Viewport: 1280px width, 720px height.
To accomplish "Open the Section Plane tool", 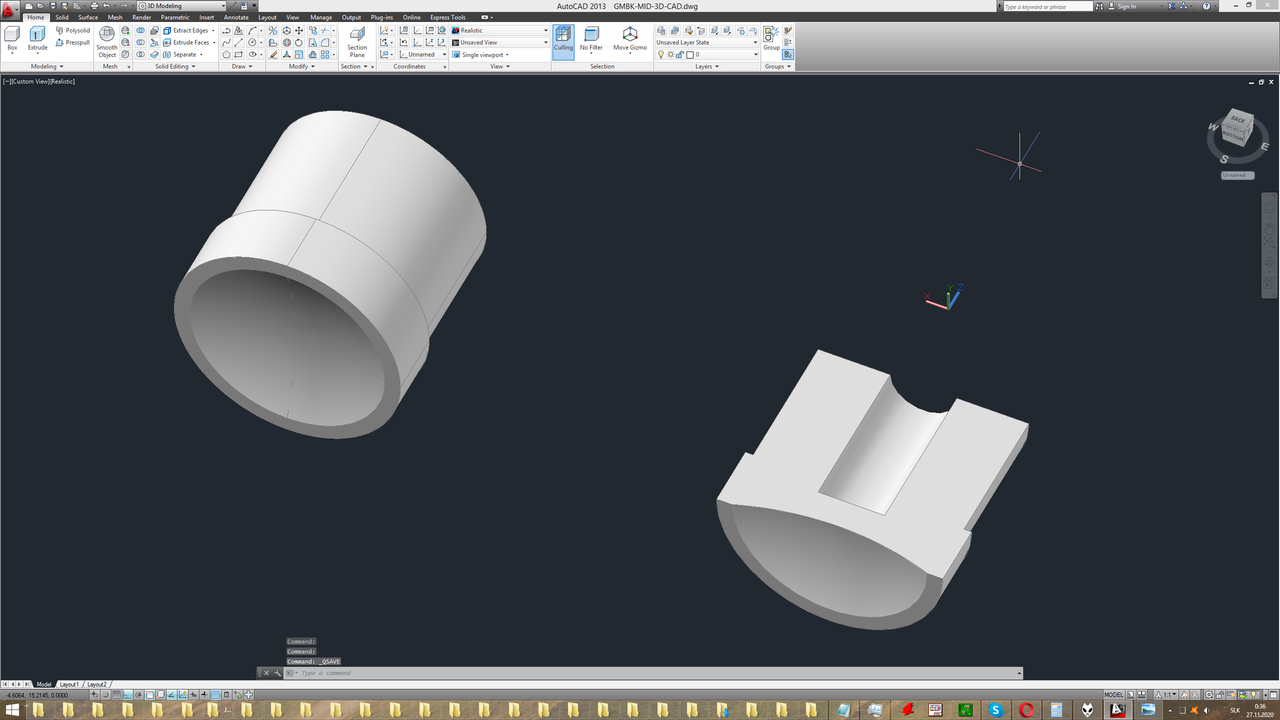I will click(x=357, y=42).
